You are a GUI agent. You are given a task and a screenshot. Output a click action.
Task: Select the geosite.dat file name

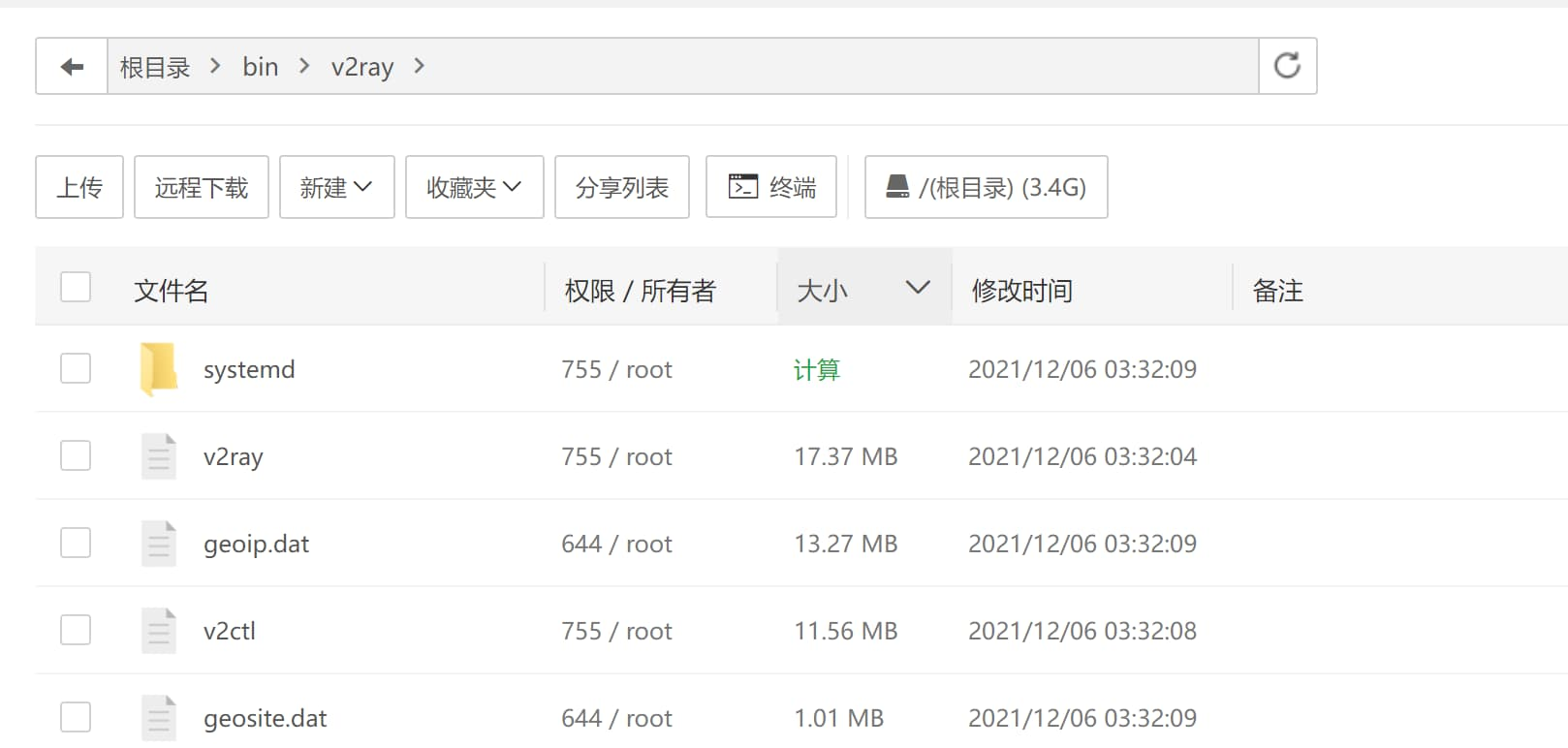tap(266, 719)
